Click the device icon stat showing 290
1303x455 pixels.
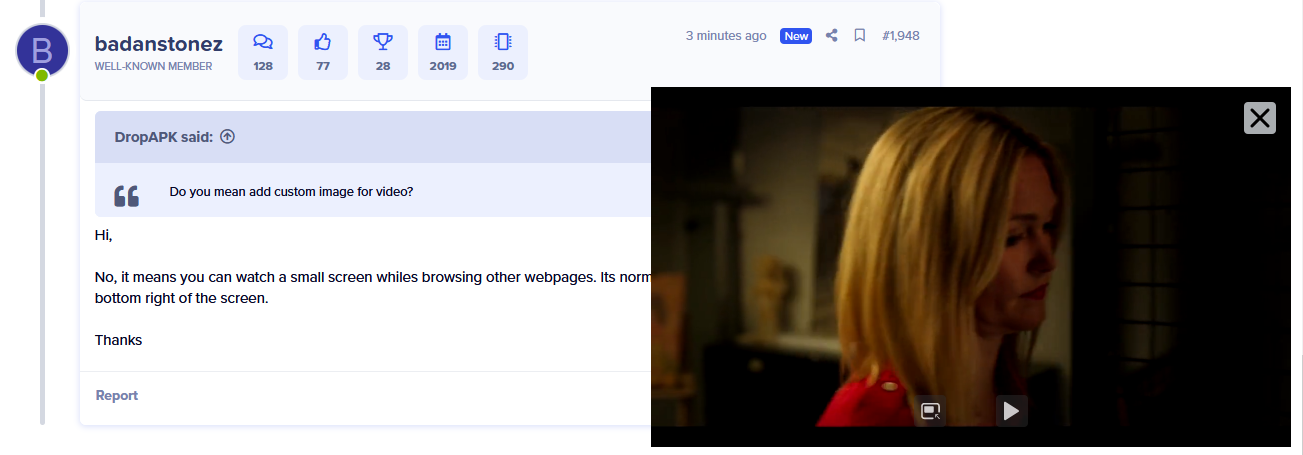(503, 52)
